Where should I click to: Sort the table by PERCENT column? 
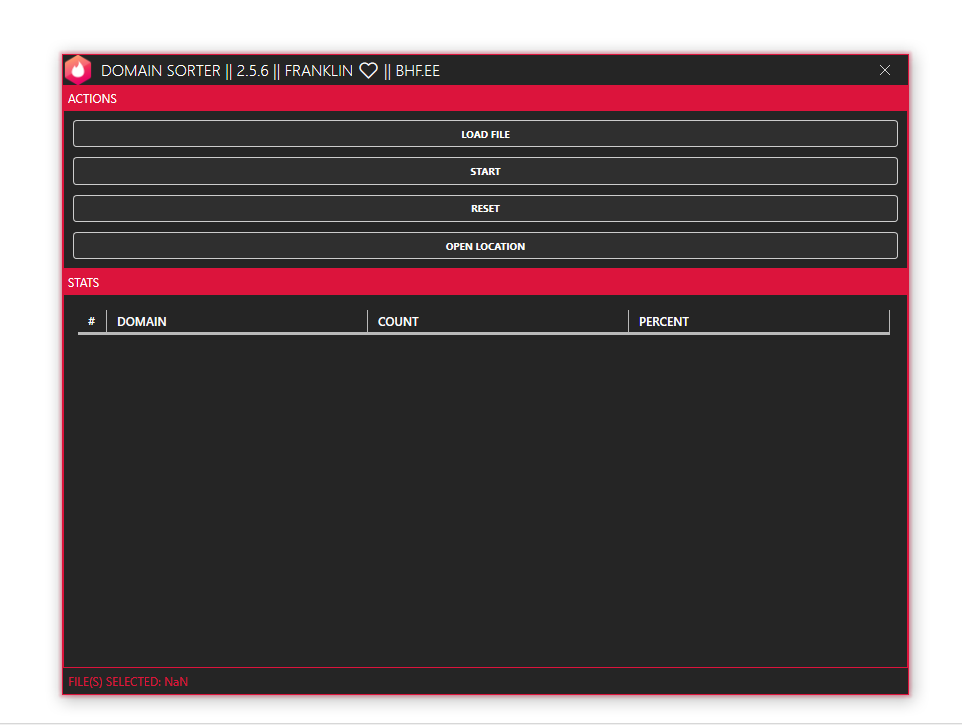coord(662,321)
